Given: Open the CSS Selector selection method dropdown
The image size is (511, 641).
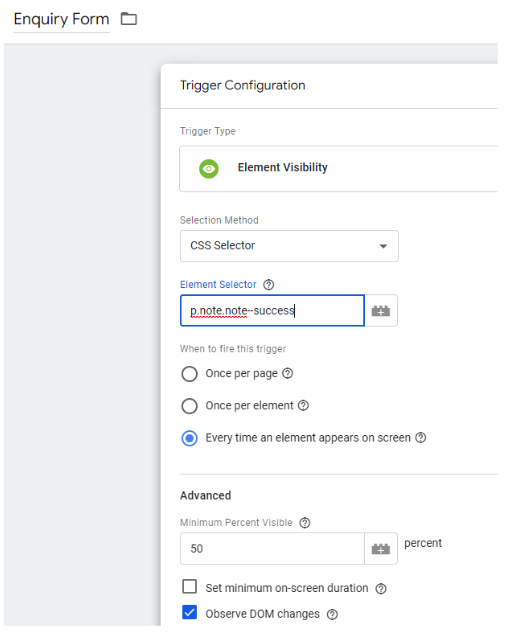Looking at the screenshot, I should click(x=289, y=246).
